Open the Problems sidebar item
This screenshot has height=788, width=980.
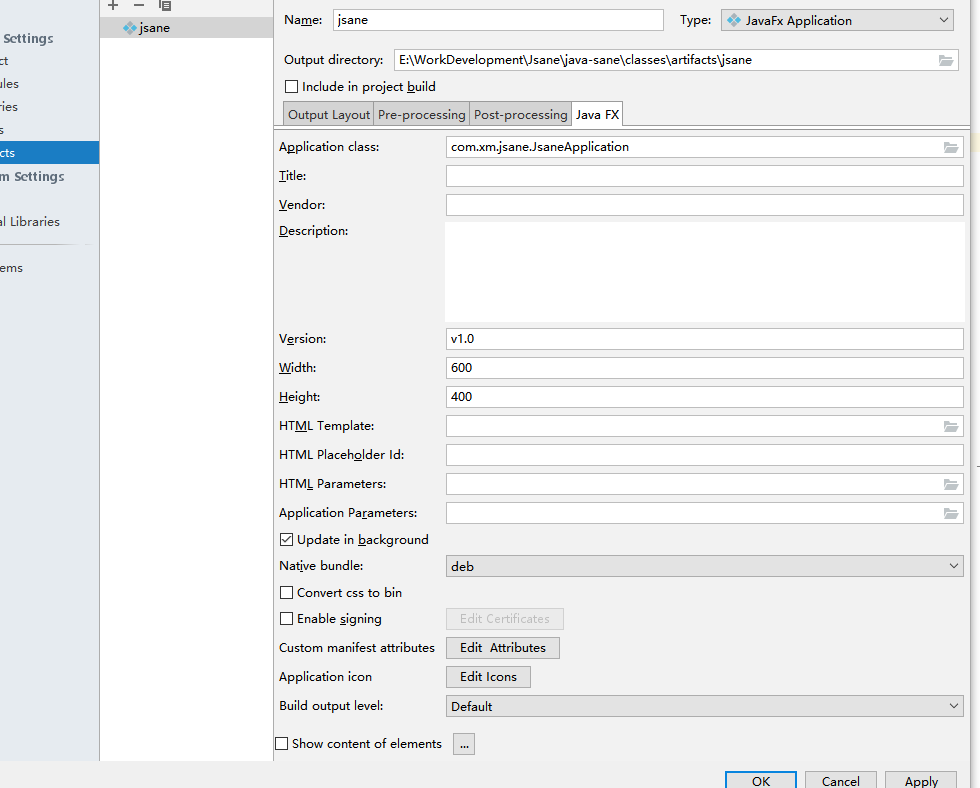(11, 268)
